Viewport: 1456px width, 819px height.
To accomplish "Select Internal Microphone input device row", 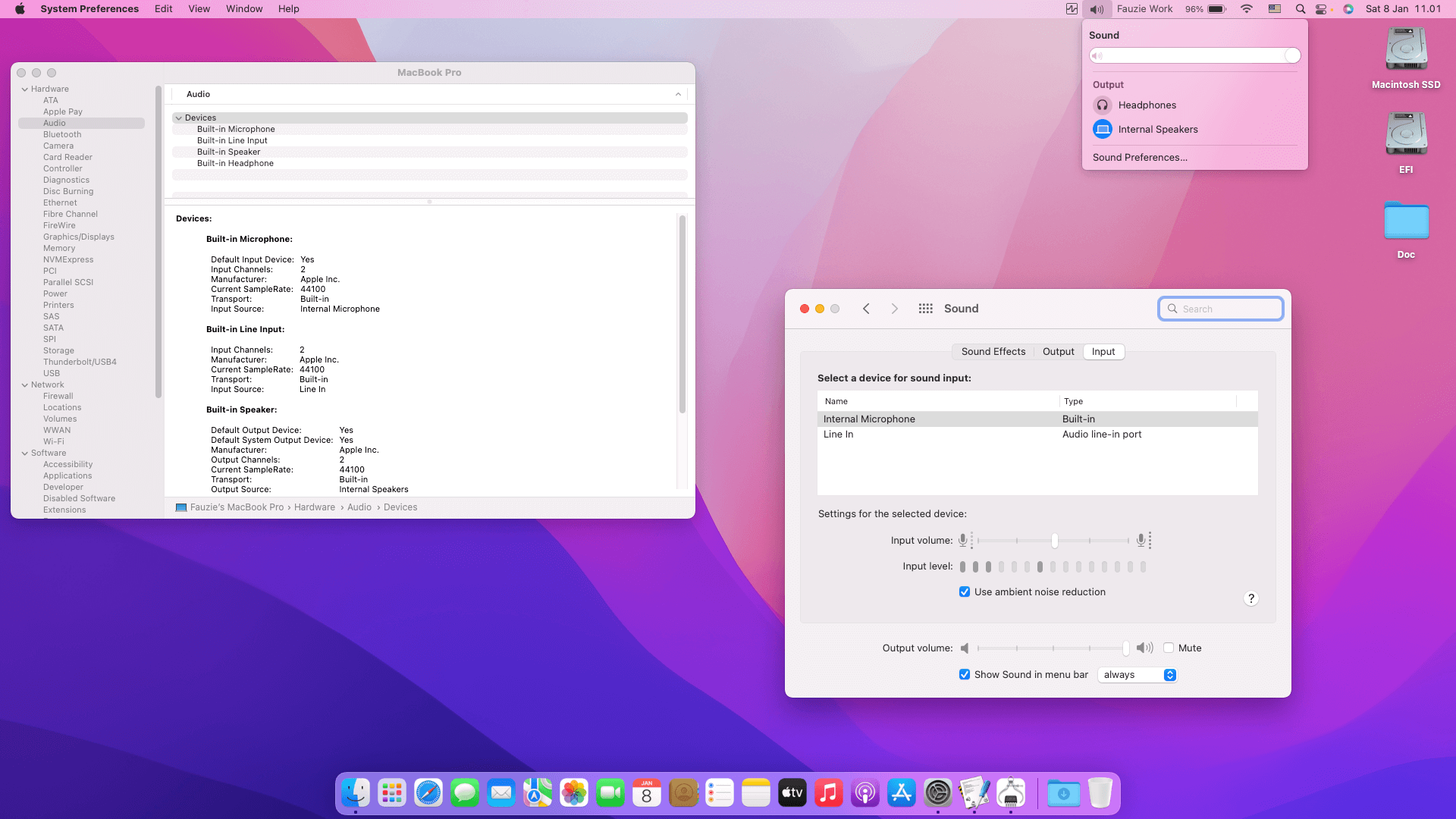I will [x=1037, y=419].
